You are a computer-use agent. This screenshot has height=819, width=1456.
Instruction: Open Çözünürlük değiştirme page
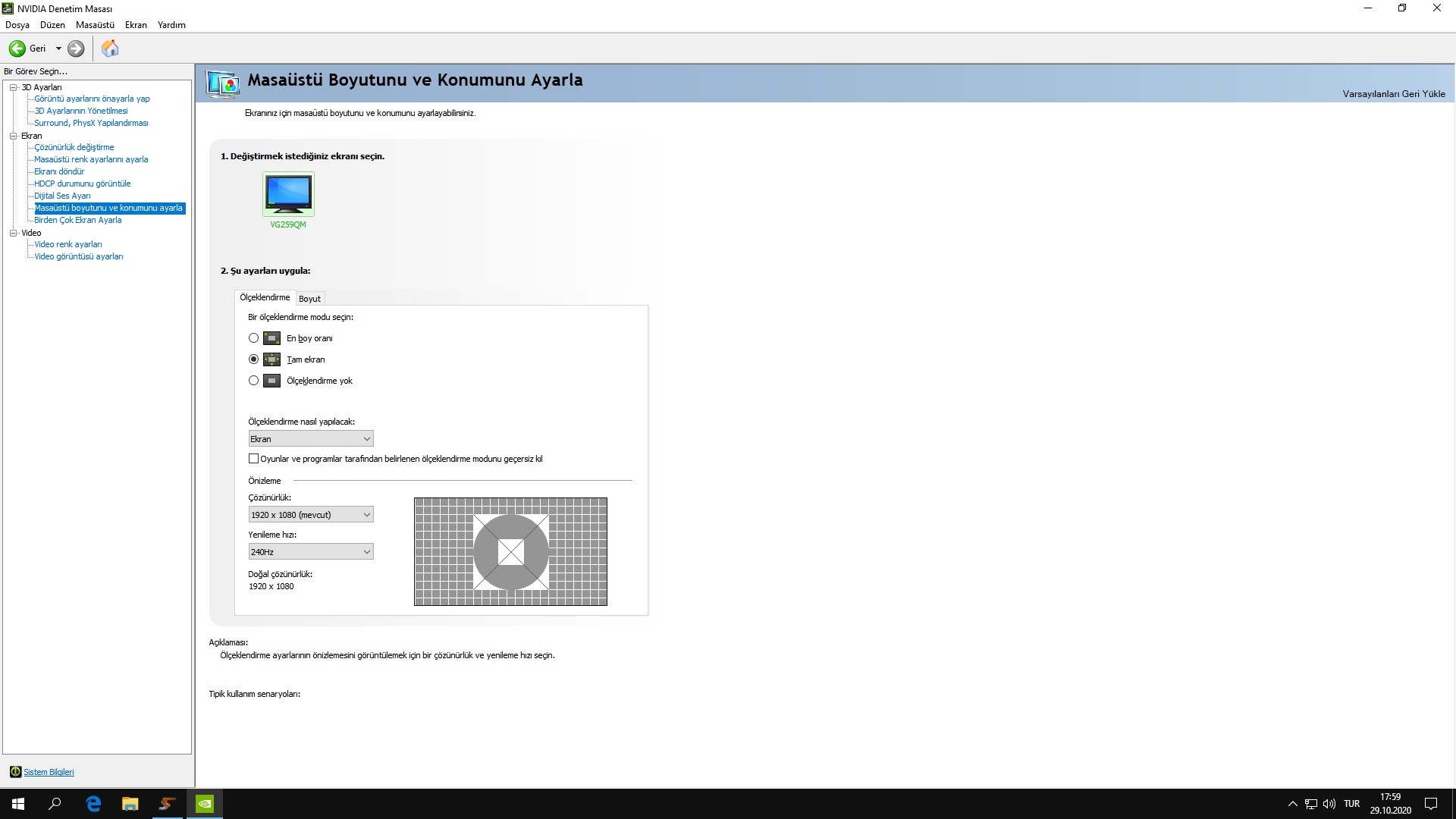(x=74, y=147)
